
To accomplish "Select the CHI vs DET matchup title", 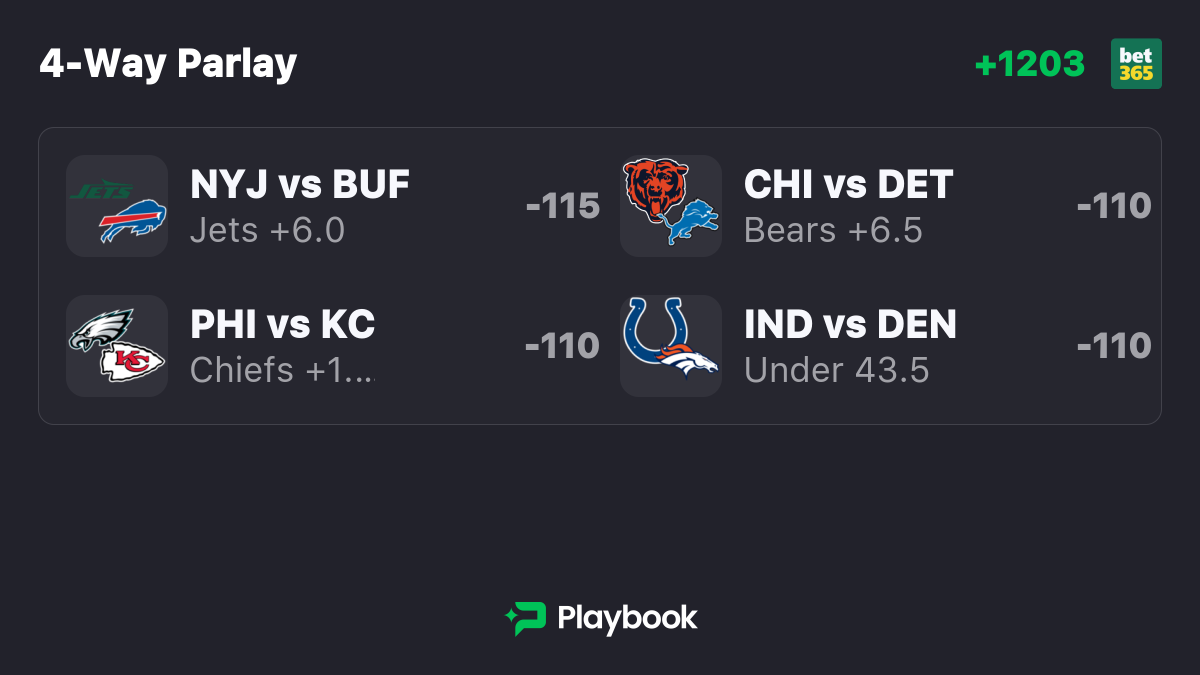I will click(x=849, y=185).
